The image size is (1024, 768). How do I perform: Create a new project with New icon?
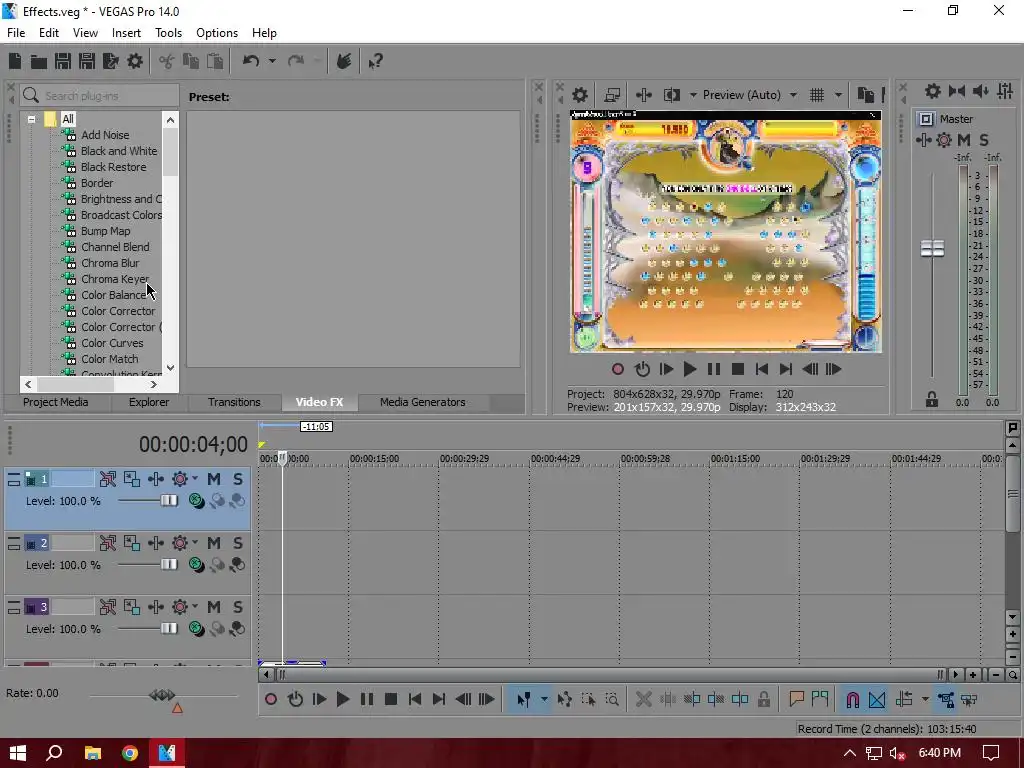[x=14, y=61]
